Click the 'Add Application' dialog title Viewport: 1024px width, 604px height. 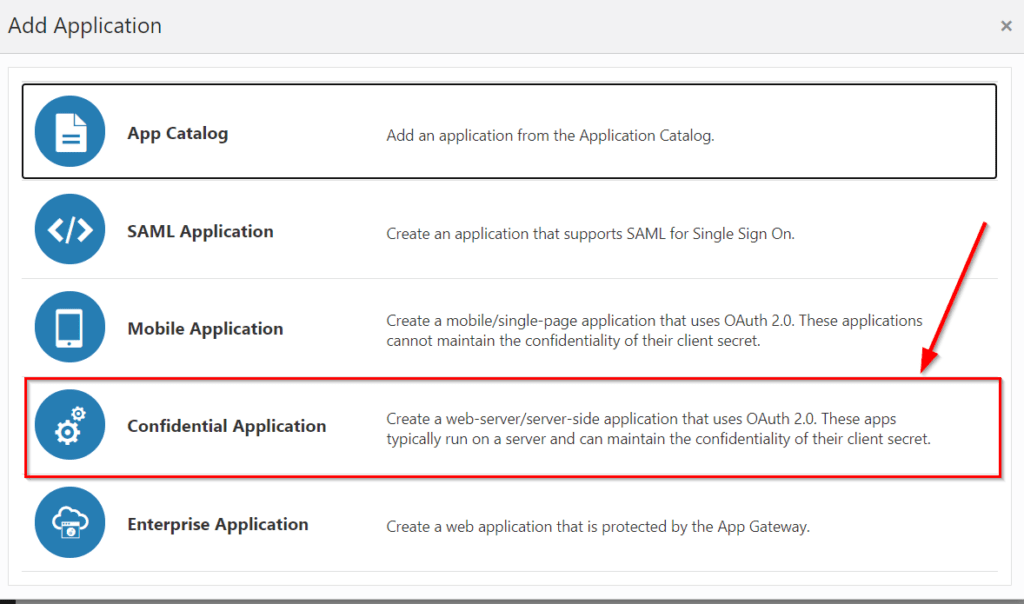coord(85,26)
